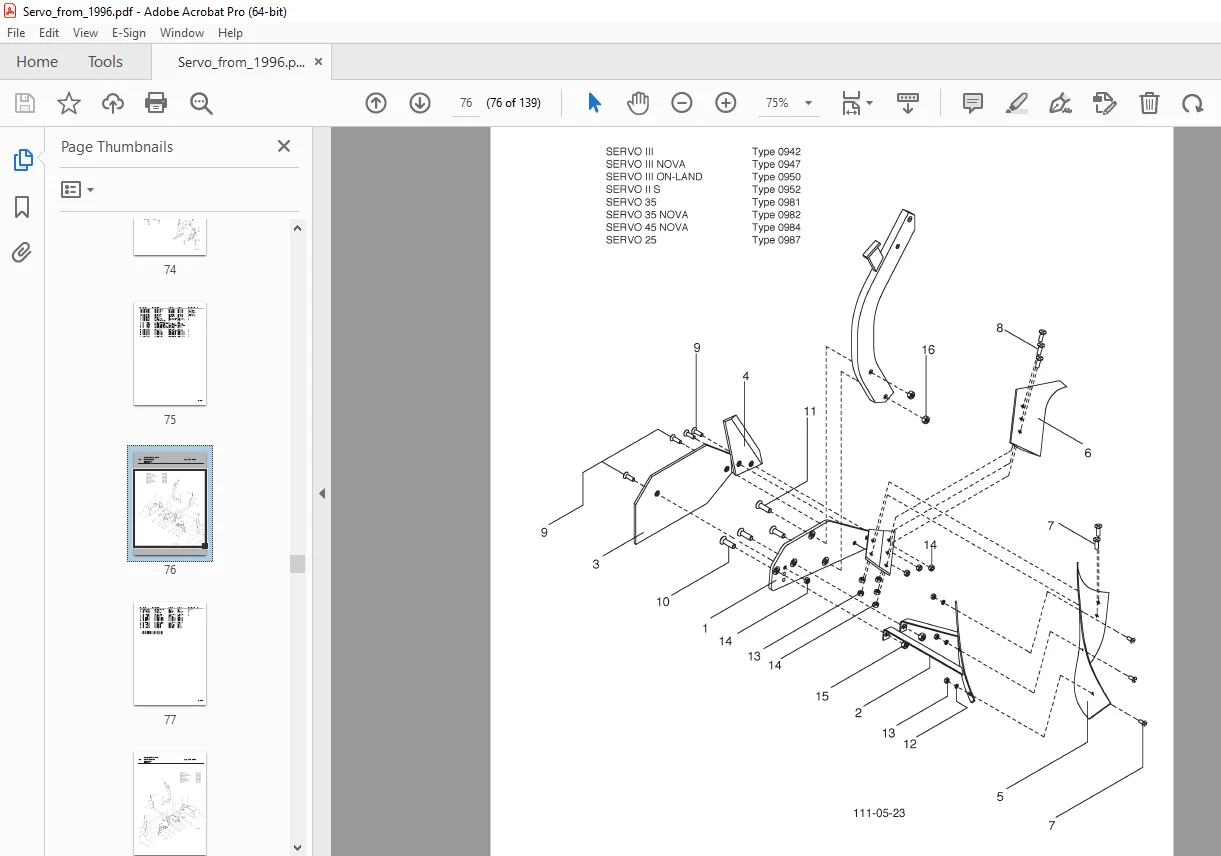Click the delete trash can icon
Viewport: 1221px width, 856px height.
click(x=1149, y=103)
